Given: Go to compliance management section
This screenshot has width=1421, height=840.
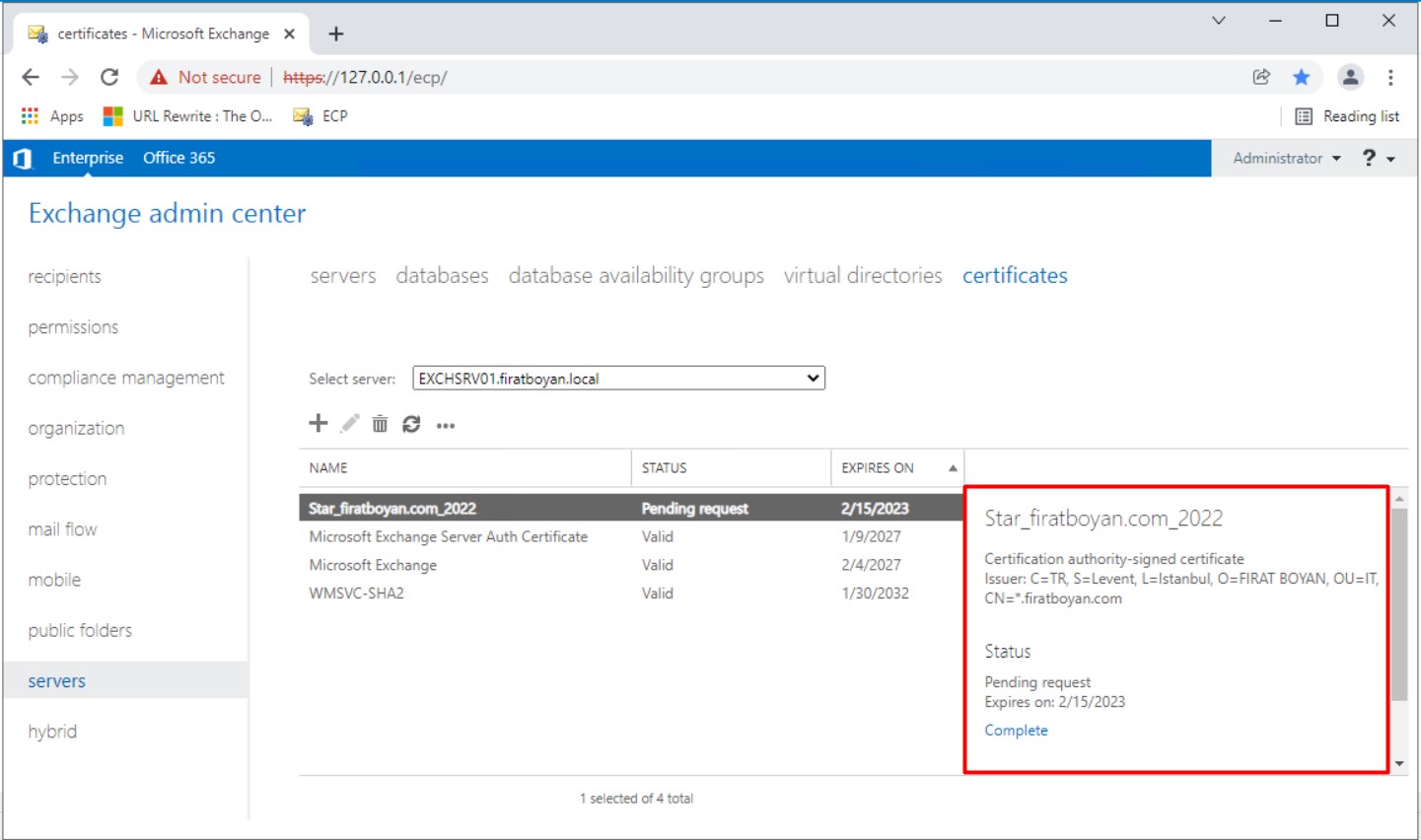Looking at the screenshot, I should (126, 378).
